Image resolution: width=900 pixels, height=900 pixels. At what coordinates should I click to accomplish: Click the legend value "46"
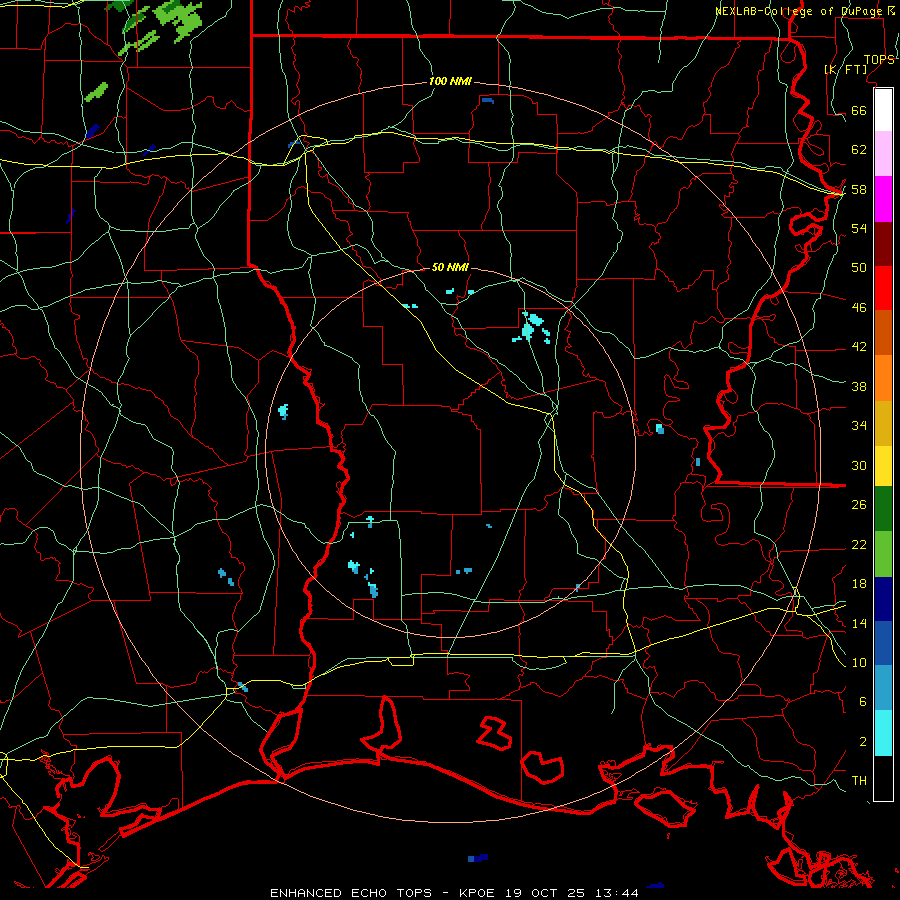pyautogui.click(x=859, y=308)
